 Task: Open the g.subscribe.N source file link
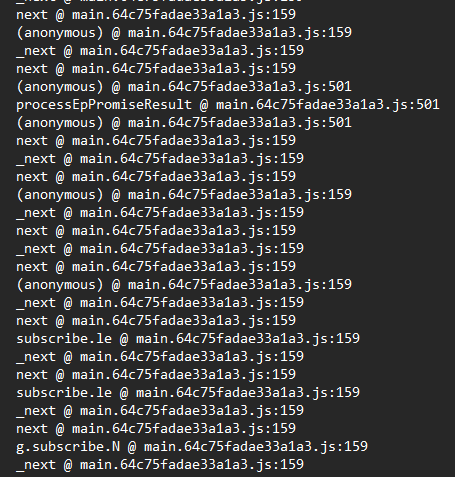coord(256,447)
